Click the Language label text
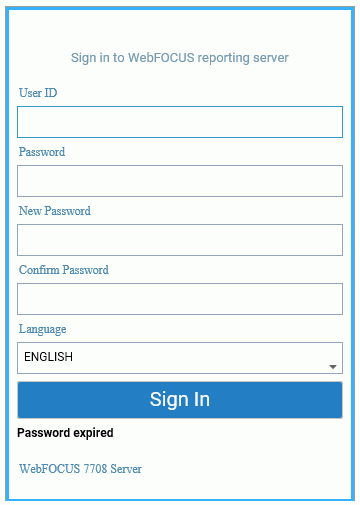 click(42, 329)
